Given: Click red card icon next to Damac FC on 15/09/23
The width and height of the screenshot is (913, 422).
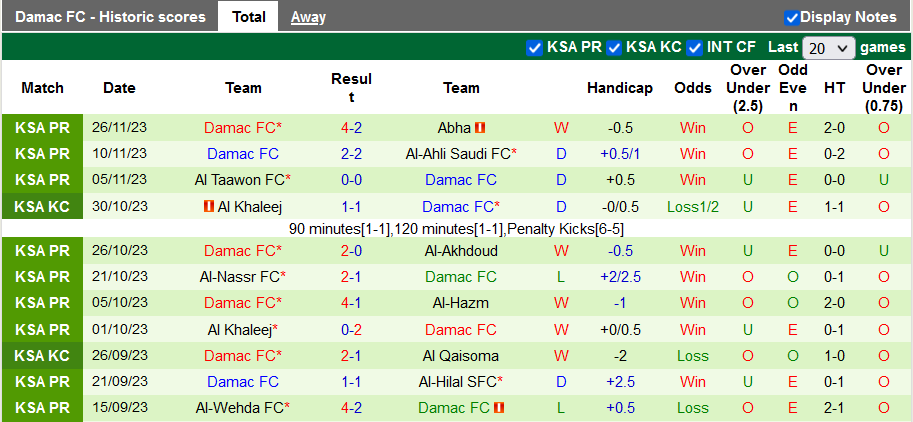Looking at the screenshot, I should click(x=499, y=408).
